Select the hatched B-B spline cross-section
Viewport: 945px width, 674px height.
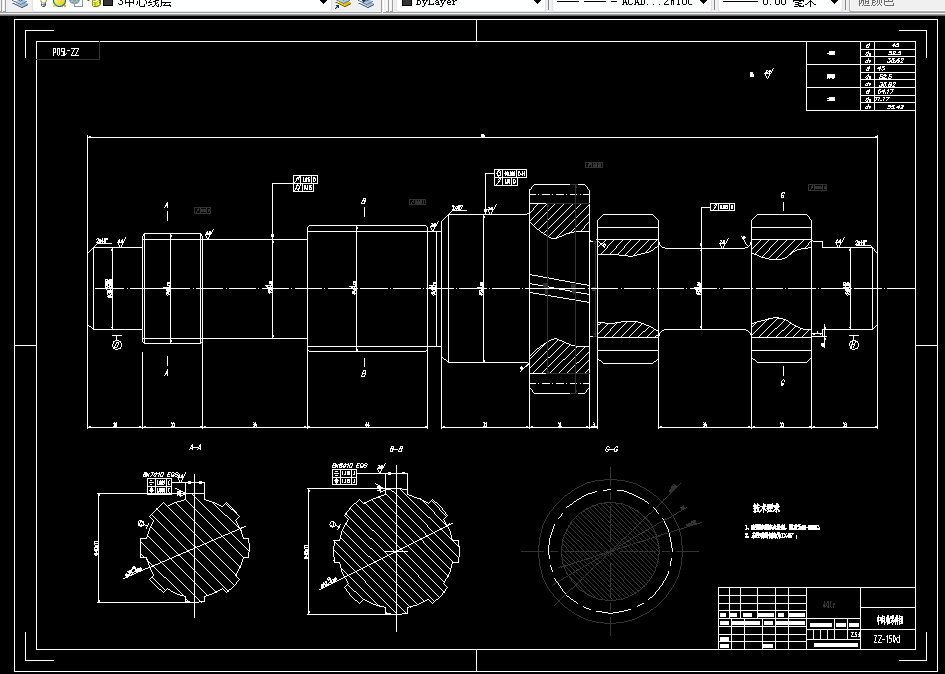point(396,550)
